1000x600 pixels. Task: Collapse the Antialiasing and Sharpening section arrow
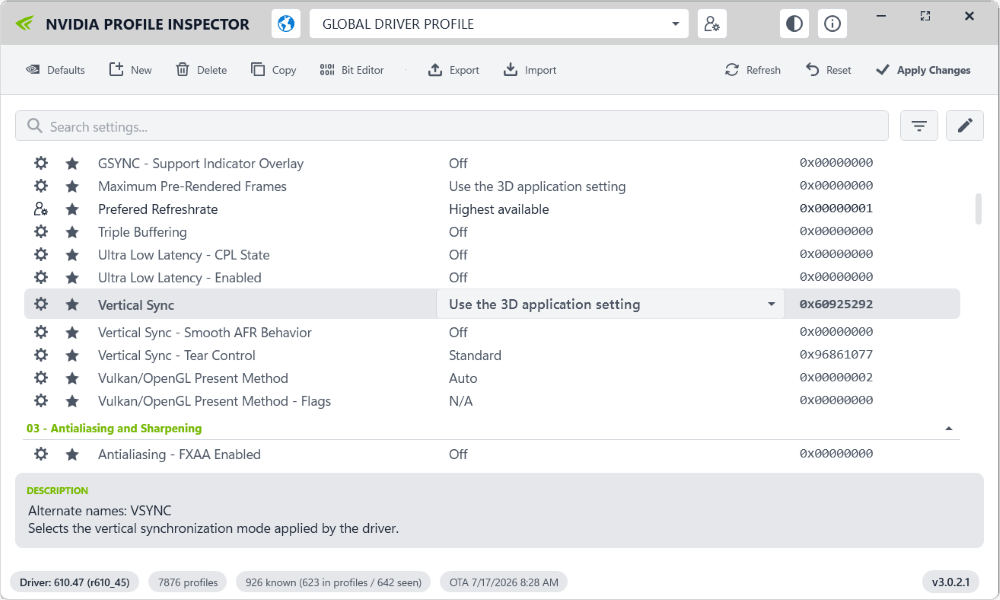point(948,428)
